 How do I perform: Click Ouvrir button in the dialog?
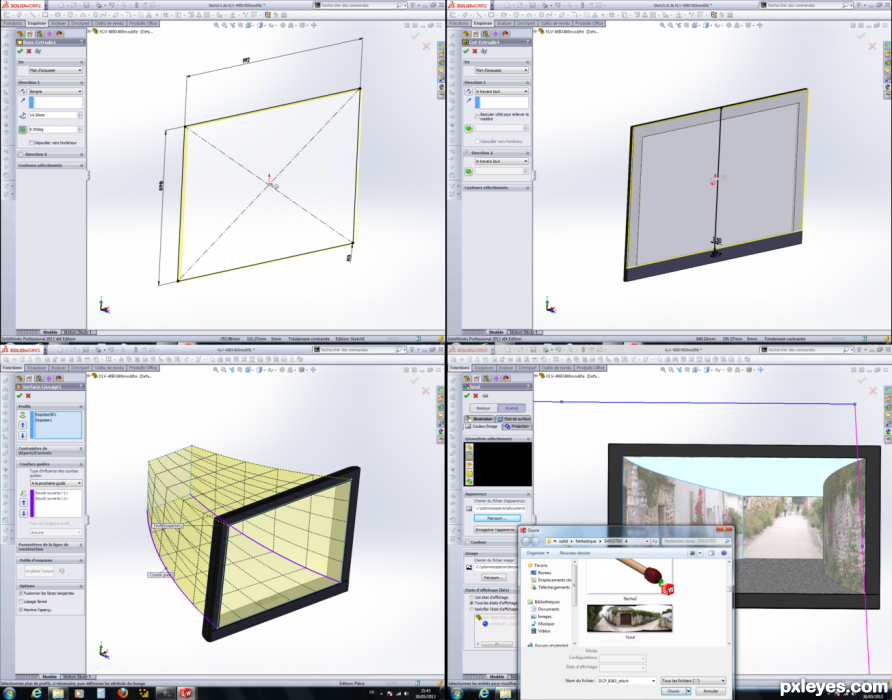(673, 691)
